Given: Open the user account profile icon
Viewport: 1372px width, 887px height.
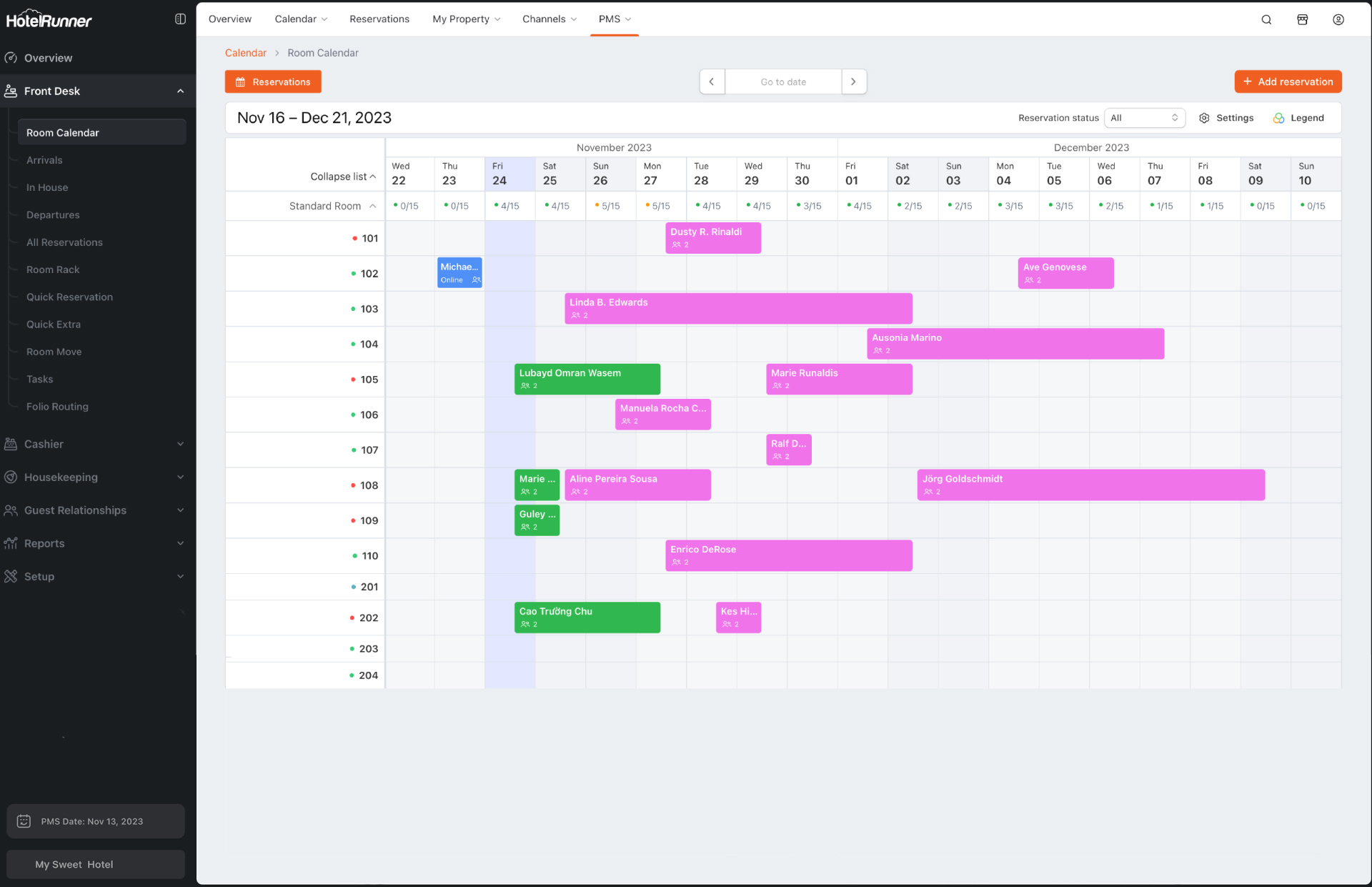Looking at the screenshot, I should pyautogui.click(x=1338, y=19).
